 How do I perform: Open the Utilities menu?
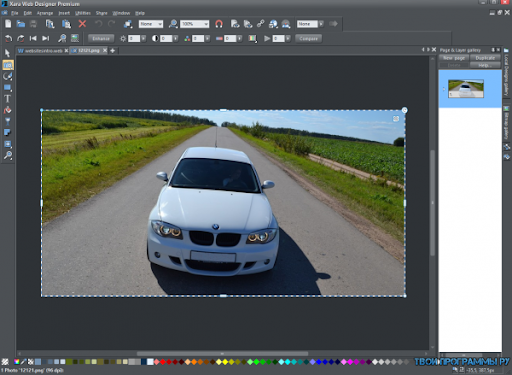[x=83, y=13]
